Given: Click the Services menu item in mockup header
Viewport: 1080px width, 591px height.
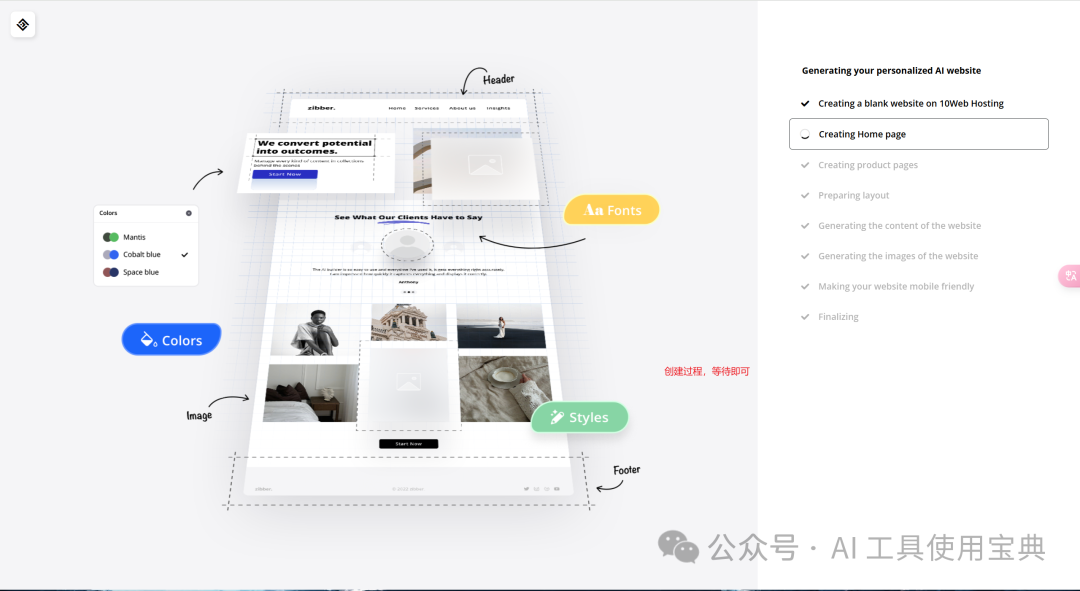Looking at the screenshot, I should click(x=426, y=108).
